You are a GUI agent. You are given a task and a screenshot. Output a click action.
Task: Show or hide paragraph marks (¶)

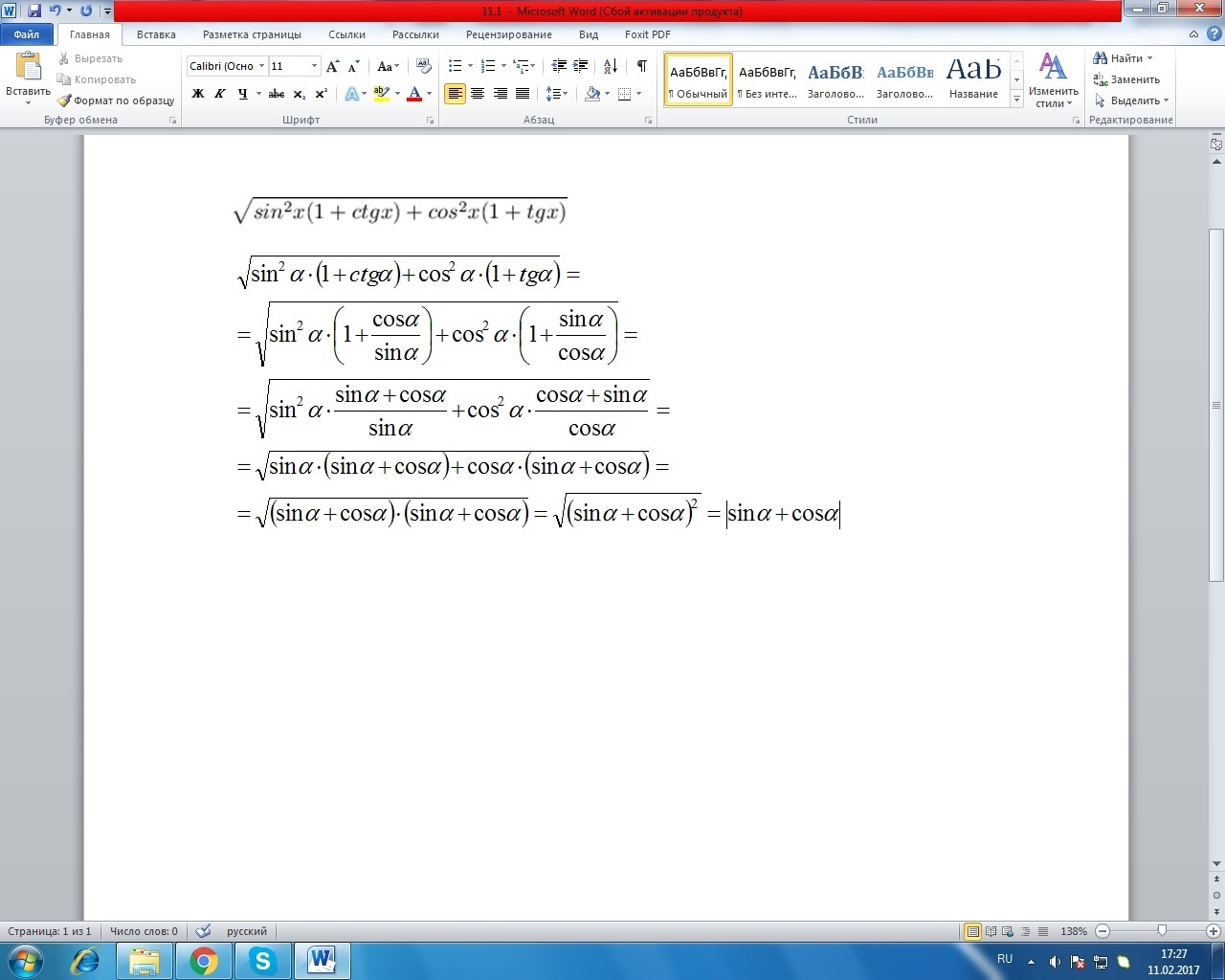pyautogui.click(x=641, y=66)
